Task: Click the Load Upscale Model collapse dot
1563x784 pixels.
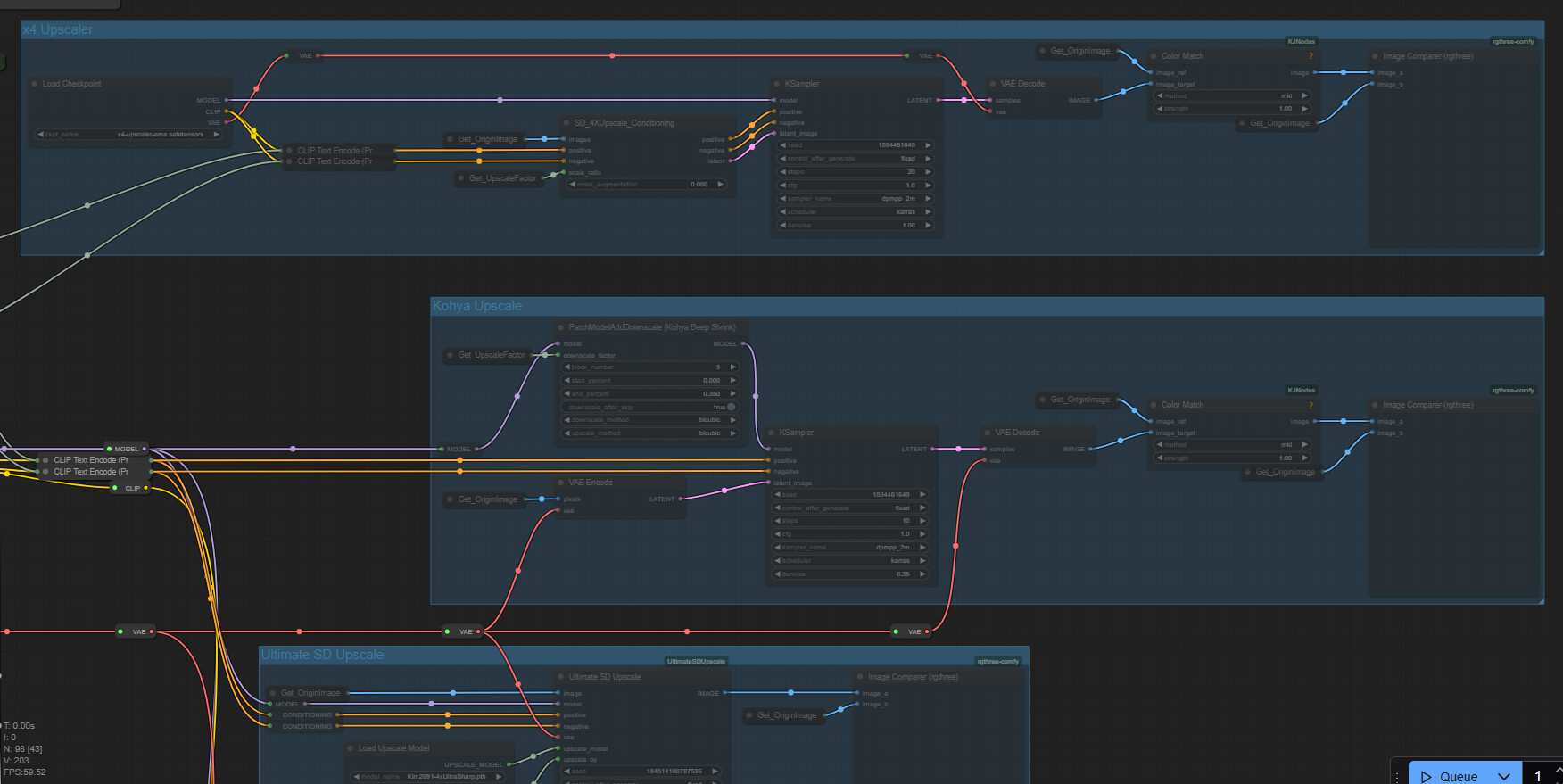Action: [x=351, y=748]
